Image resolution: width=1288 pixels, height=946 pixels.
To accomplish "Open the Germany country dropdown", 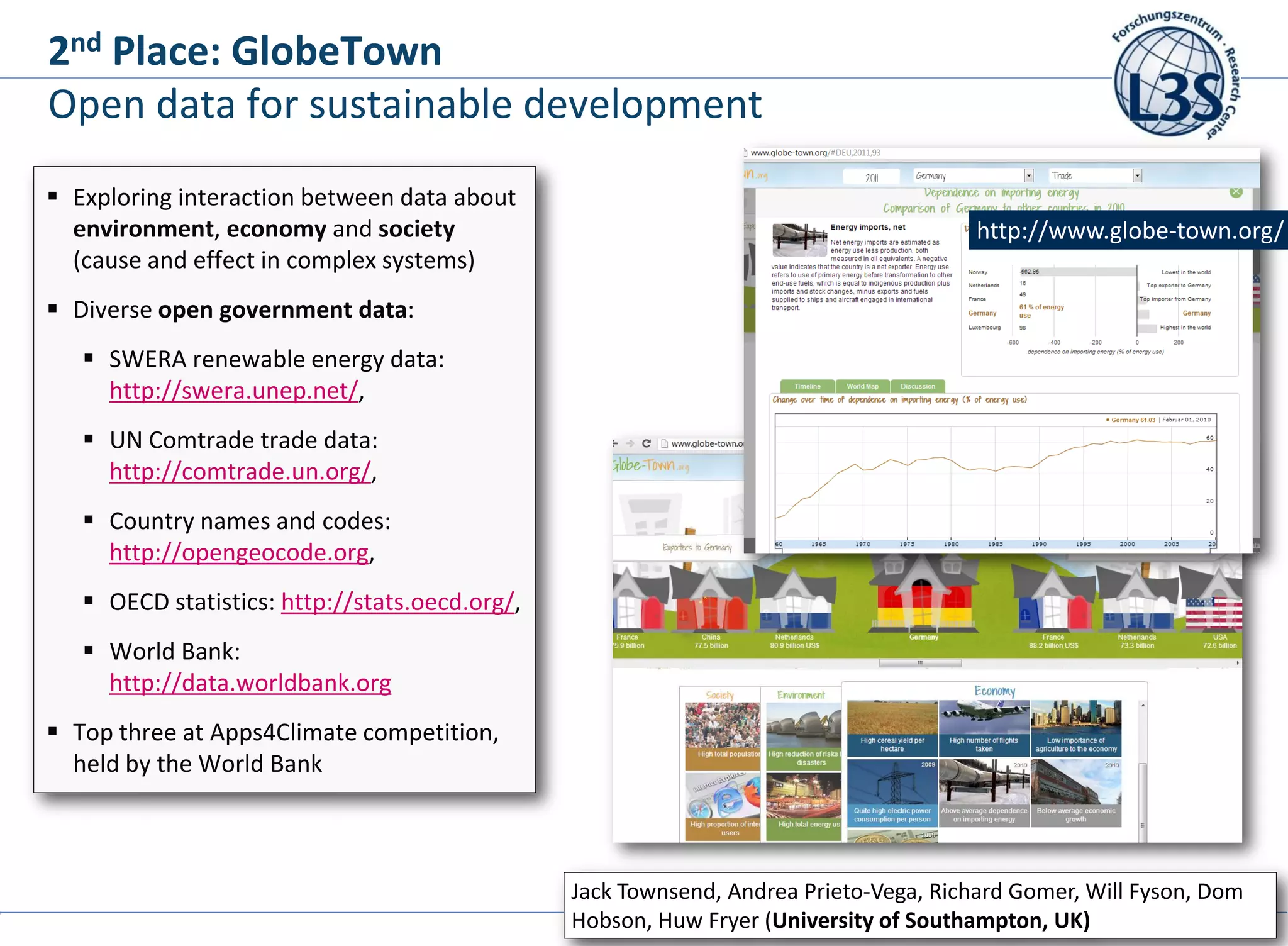I will click(973, 176).
